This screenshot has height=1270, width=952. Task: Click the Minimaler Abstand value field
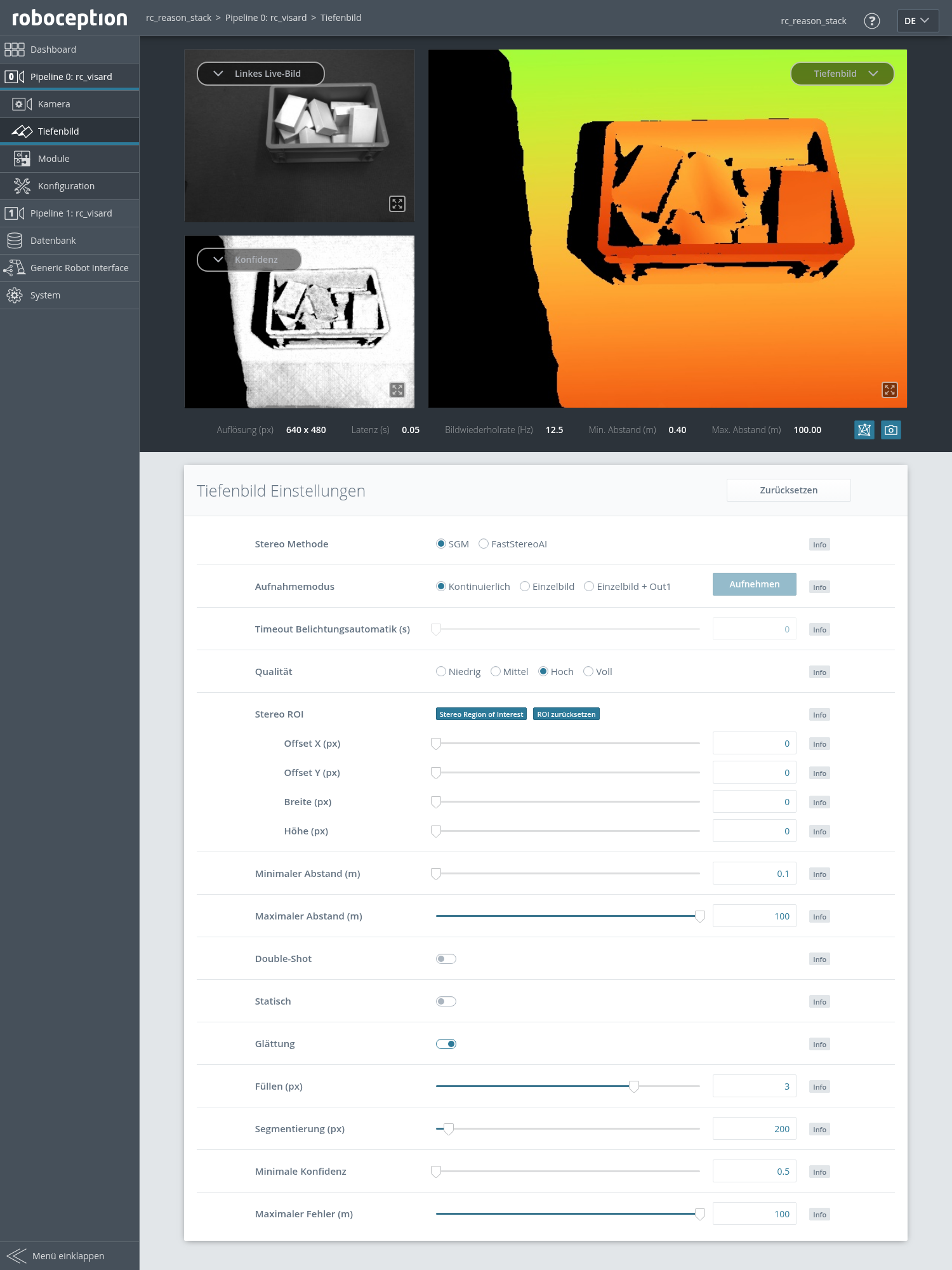coord(754,874)
